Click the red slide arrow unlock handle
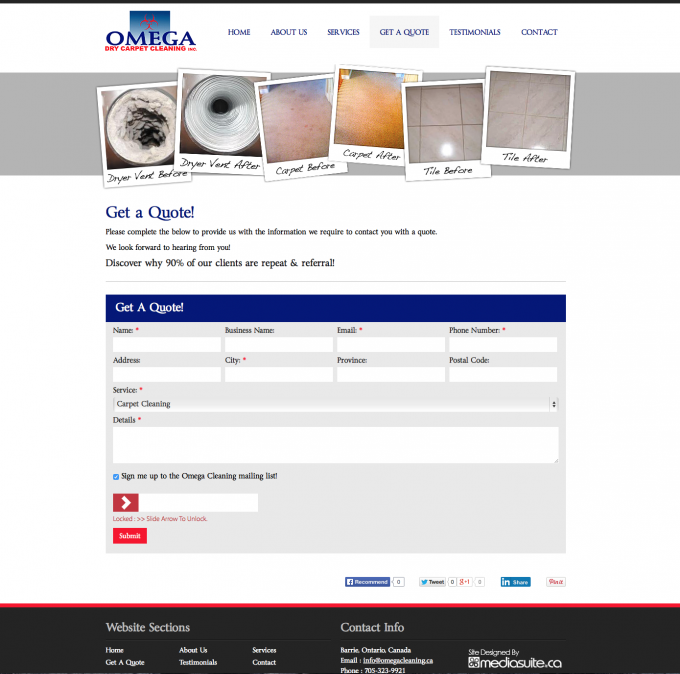Image resolution: width=680 pixels, height=674 pixels. click(126, 502)
